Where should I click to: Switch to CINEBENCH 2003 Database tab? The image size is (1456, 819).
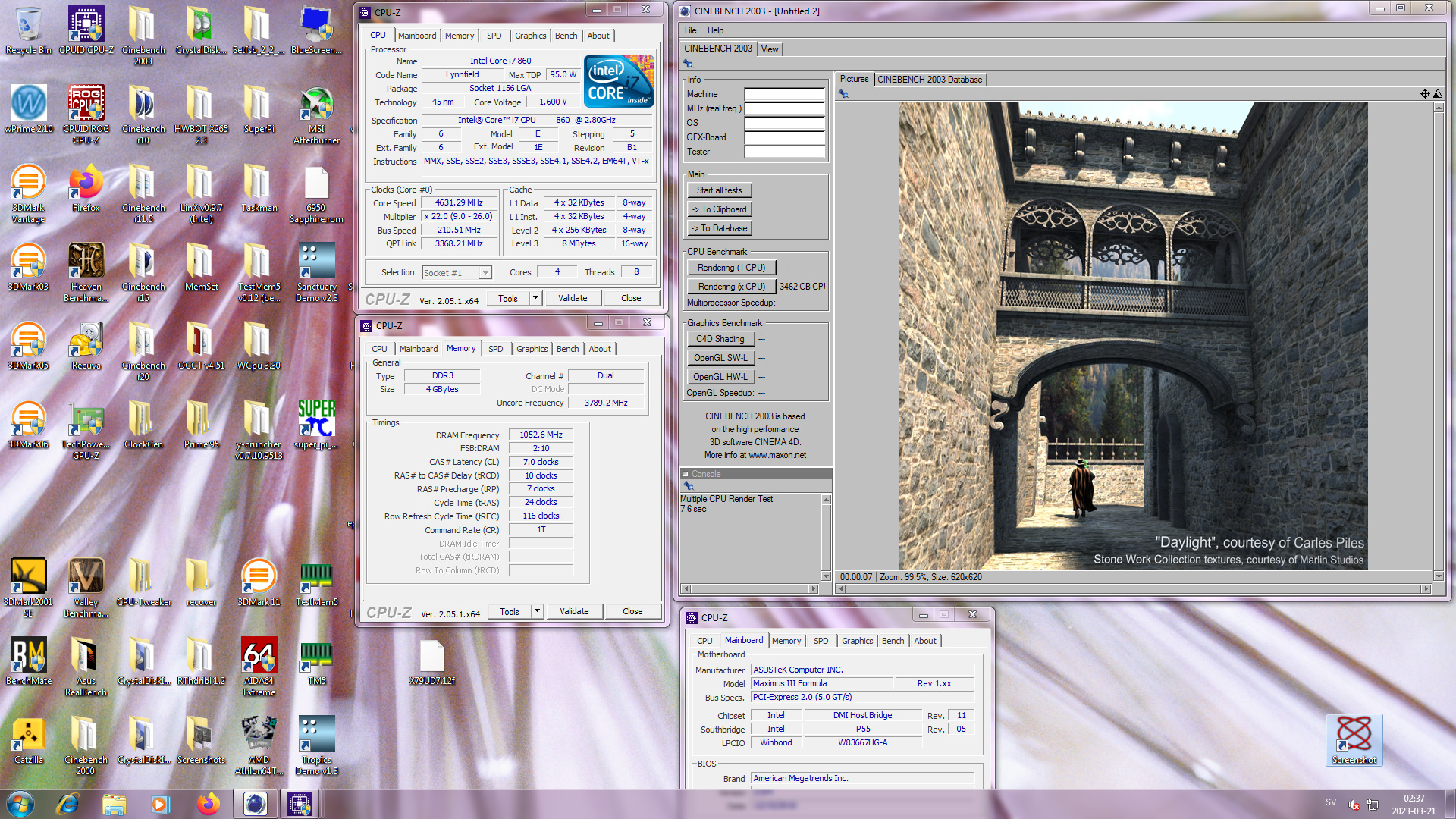930,80
